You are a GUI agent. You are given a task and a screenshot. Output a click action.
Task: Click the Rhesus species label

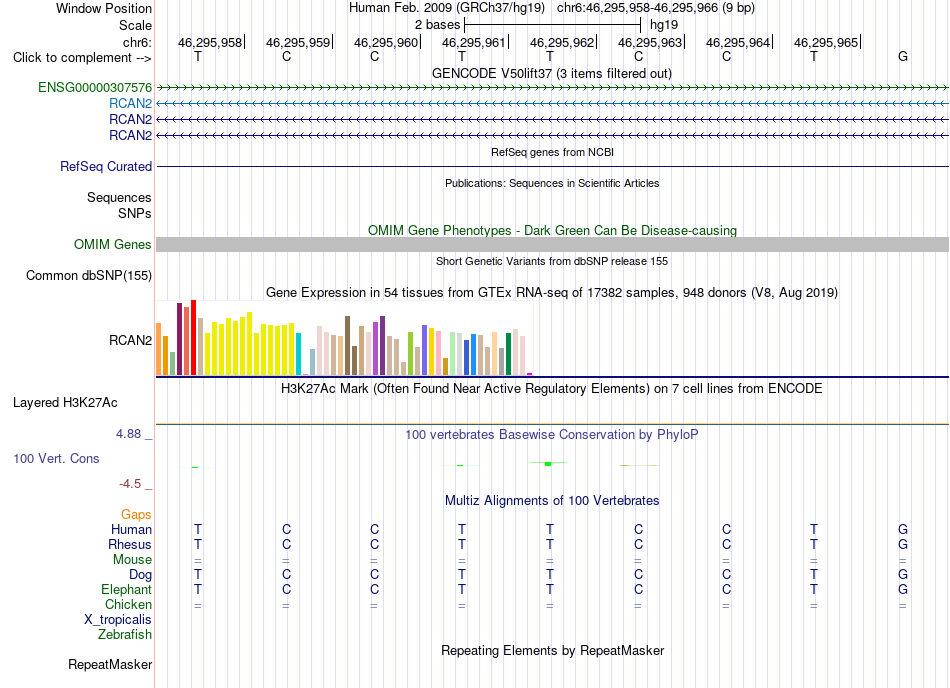[x=130, y=544]
